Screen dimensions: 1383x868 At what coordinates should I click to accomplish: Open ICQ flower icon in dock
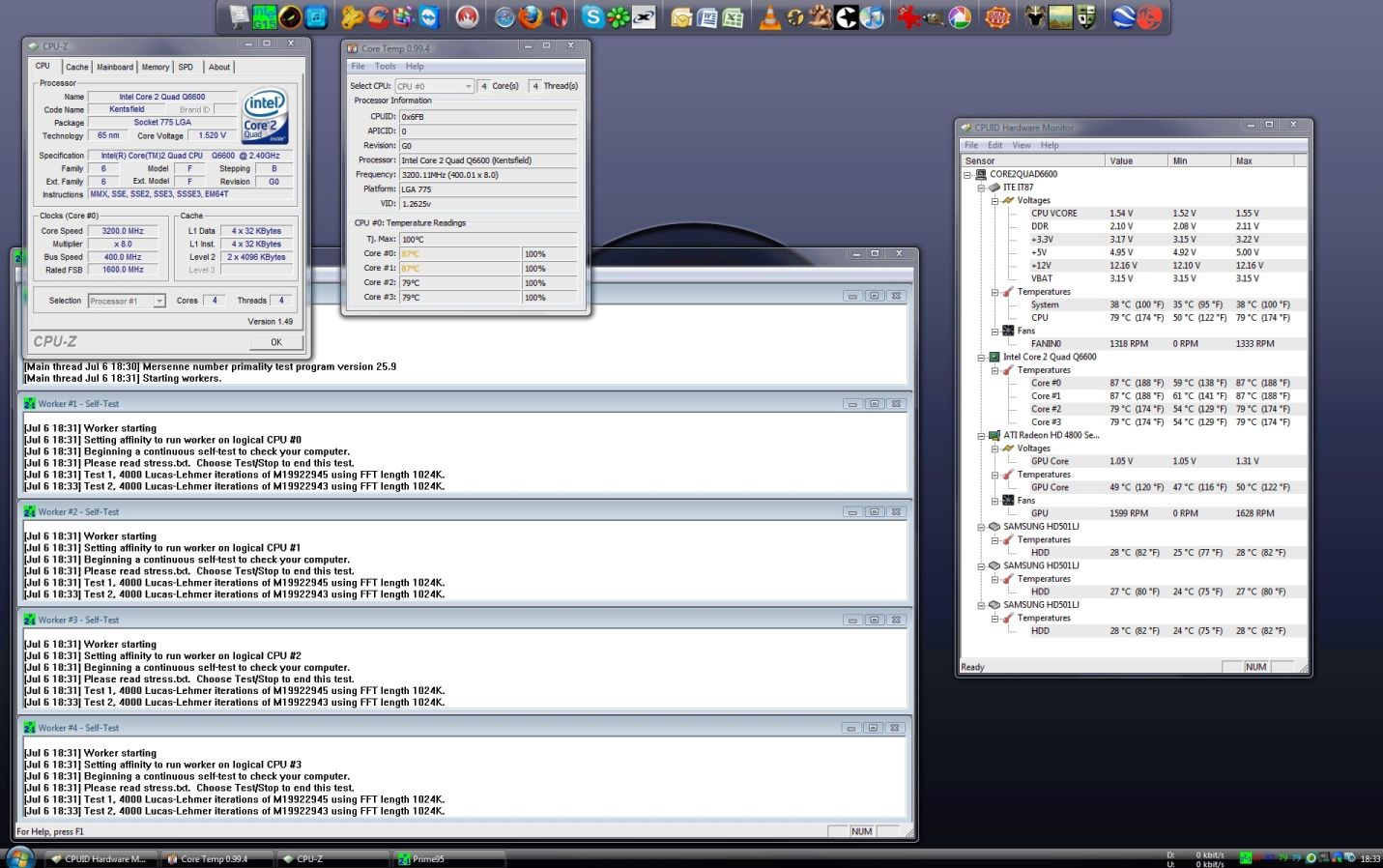(x=619, y=16)
